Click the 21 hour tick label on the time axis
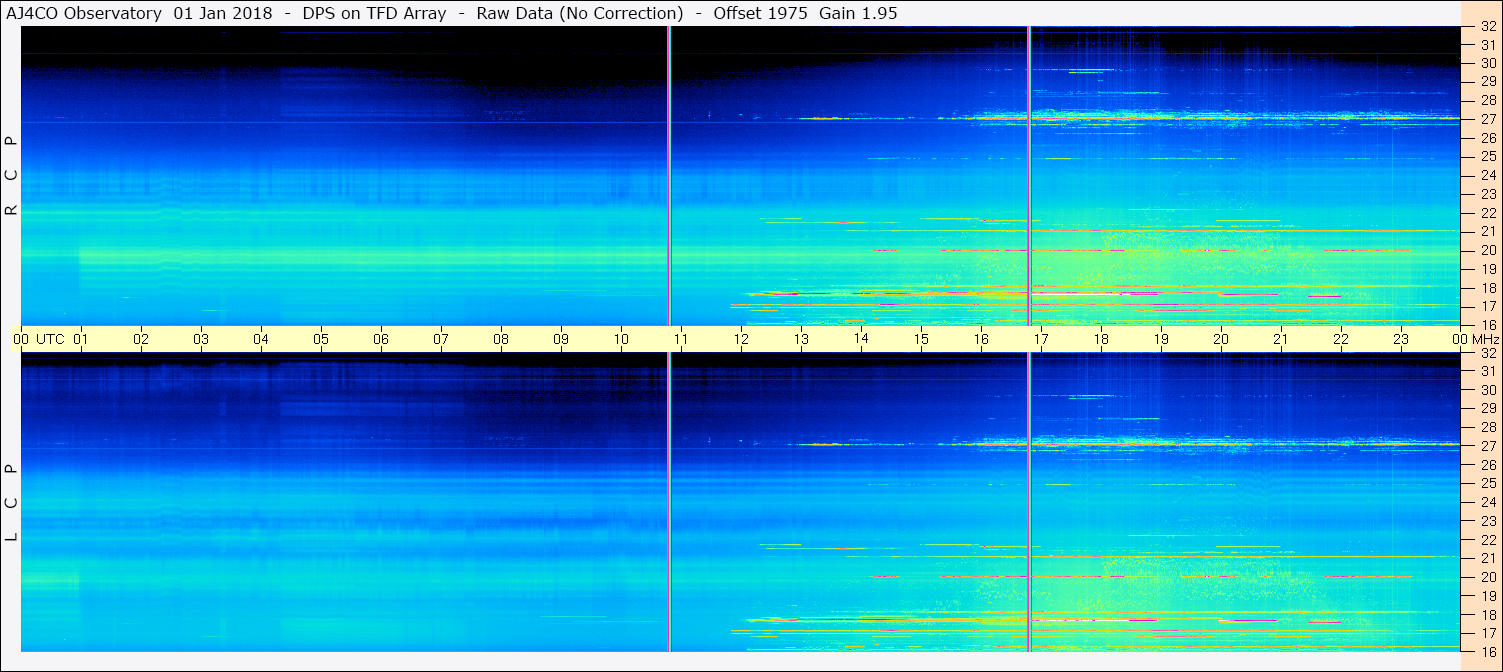Viewport: 1503px width, 672px height. pyautogui.click(x=1281, y=339)
